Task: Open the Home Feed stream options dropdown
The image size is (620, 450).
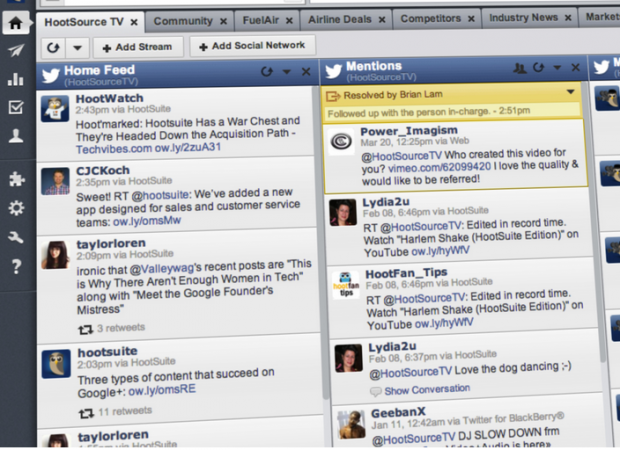Action: pyautogui.click(x=287, y=72)
